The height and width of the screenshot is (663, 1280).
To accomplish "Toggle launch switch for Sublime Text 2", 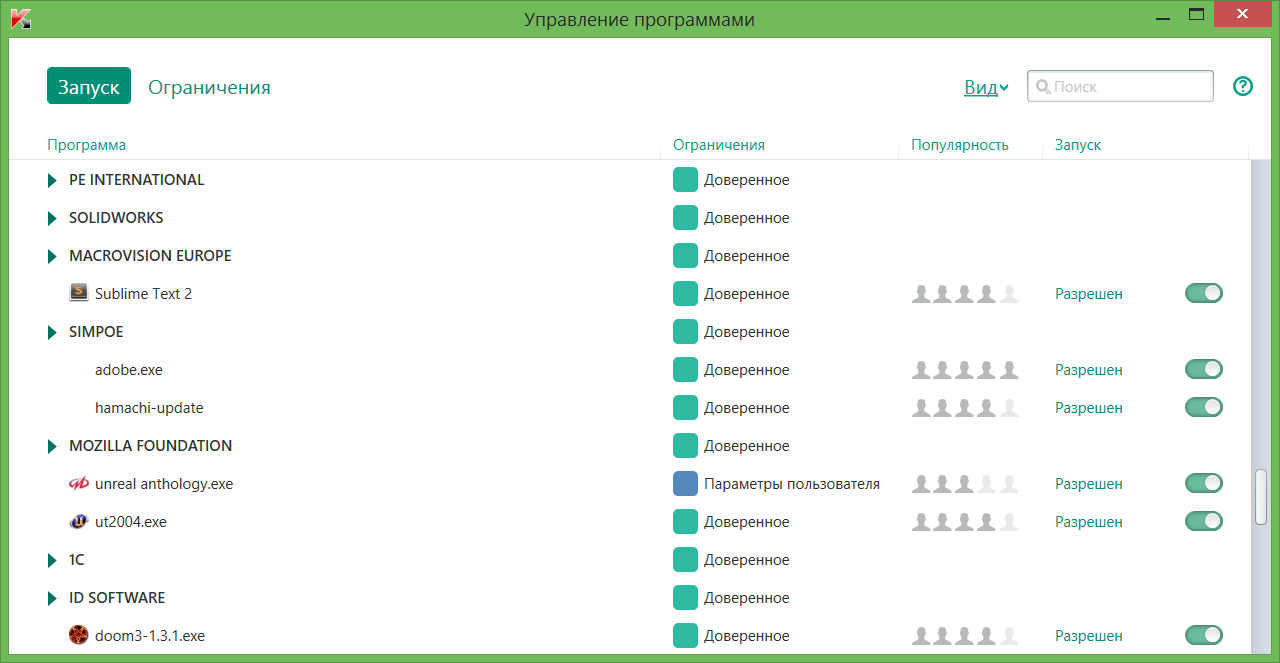I will (x=1204, y=293).
